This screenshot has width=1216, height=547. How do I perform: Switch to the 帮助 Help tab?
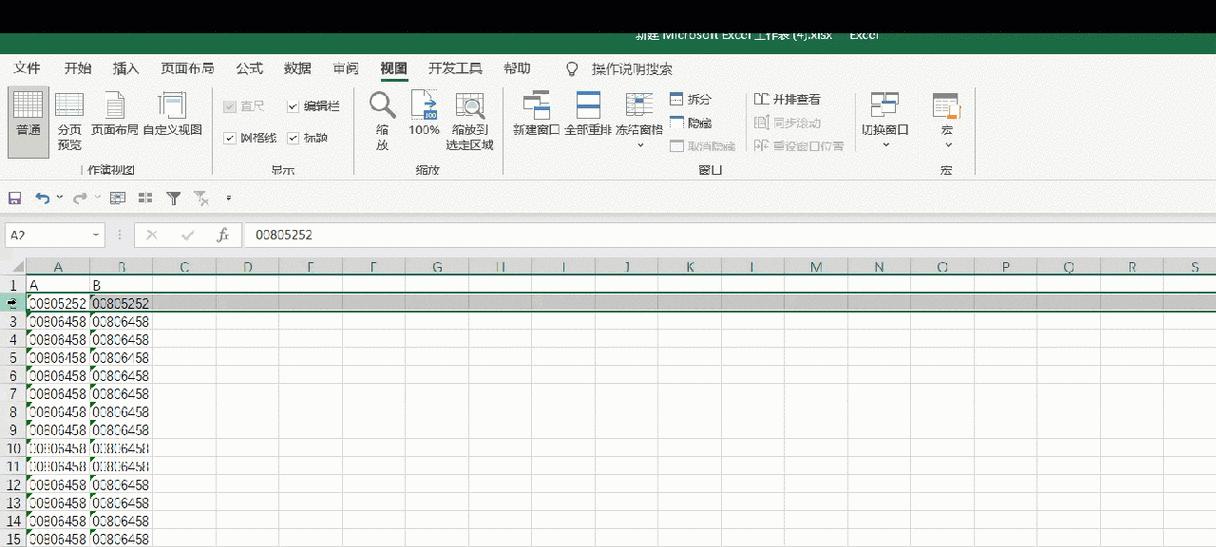(x=517, y=68)
